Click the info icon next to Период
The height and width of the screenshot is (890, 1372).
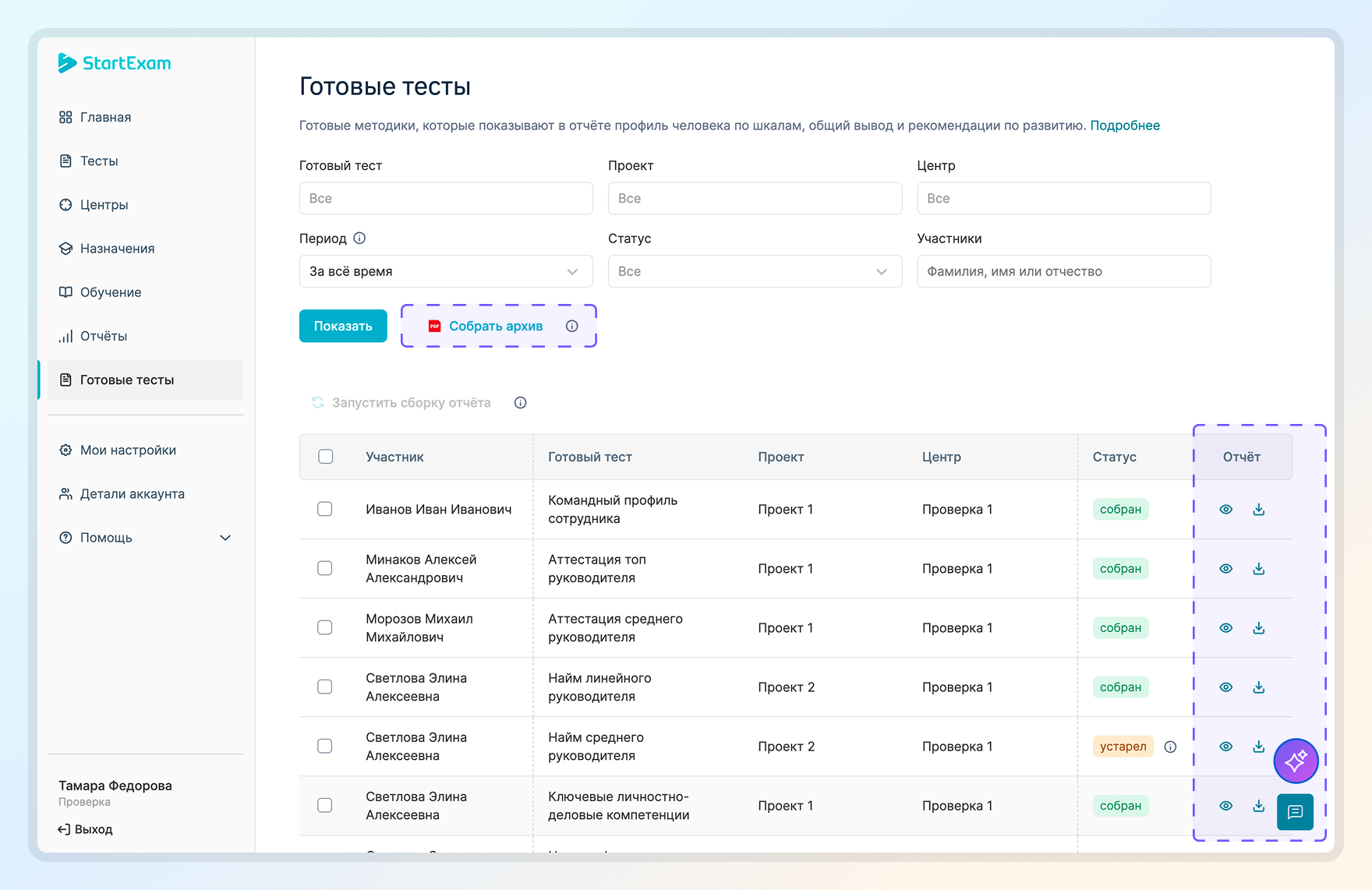click(359, 238)
